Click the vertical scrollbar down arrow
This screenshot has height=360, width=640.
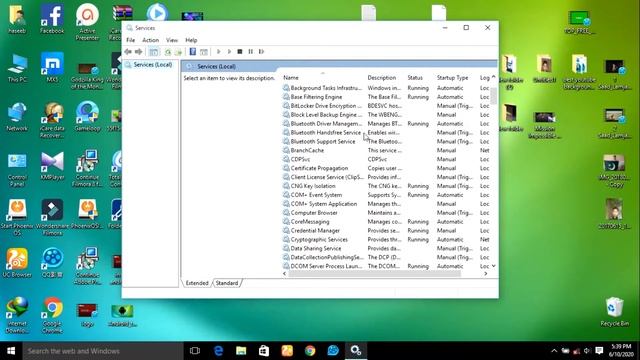coord(493,266)
